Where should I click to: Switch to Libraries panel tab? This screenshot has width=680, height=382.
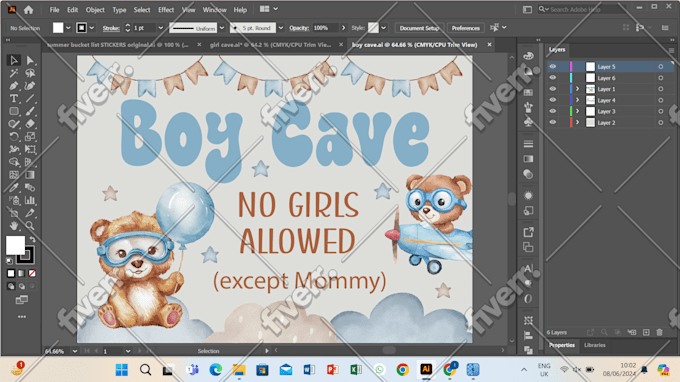pyautogui.click(x=595, y=345)
